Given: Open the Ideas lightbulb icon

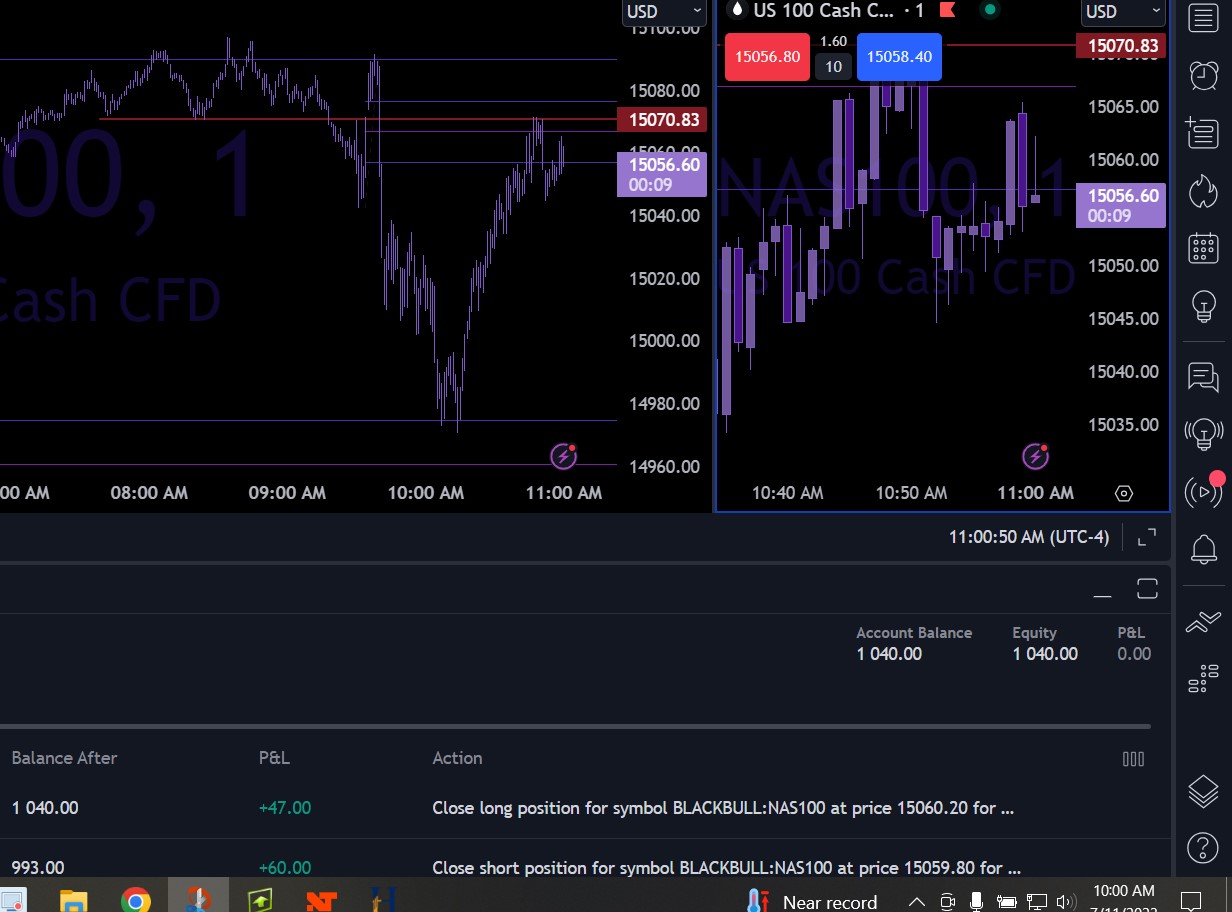Looking at the screenshot, I should coord(1202,305).
